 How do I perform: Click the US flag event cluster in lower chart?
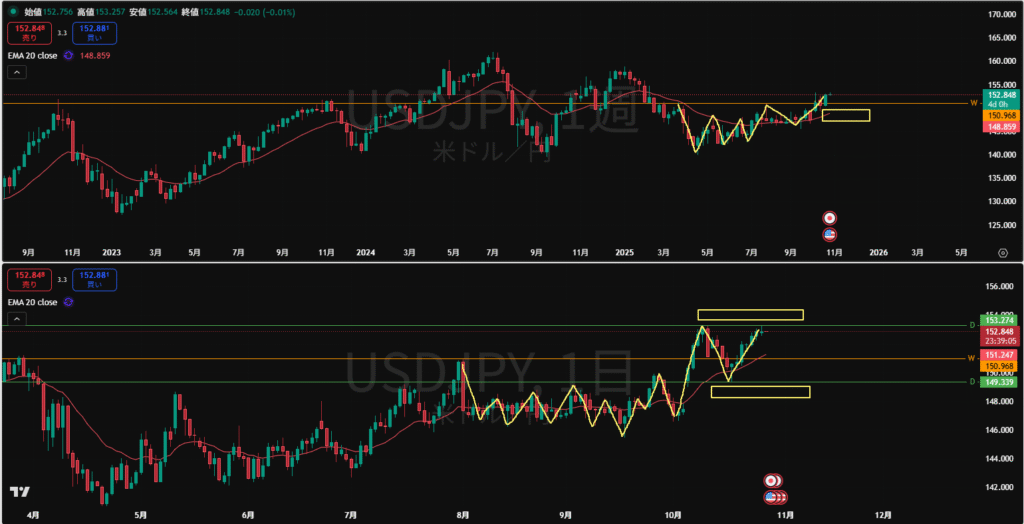pyautogui.click(x=773, y=497)
